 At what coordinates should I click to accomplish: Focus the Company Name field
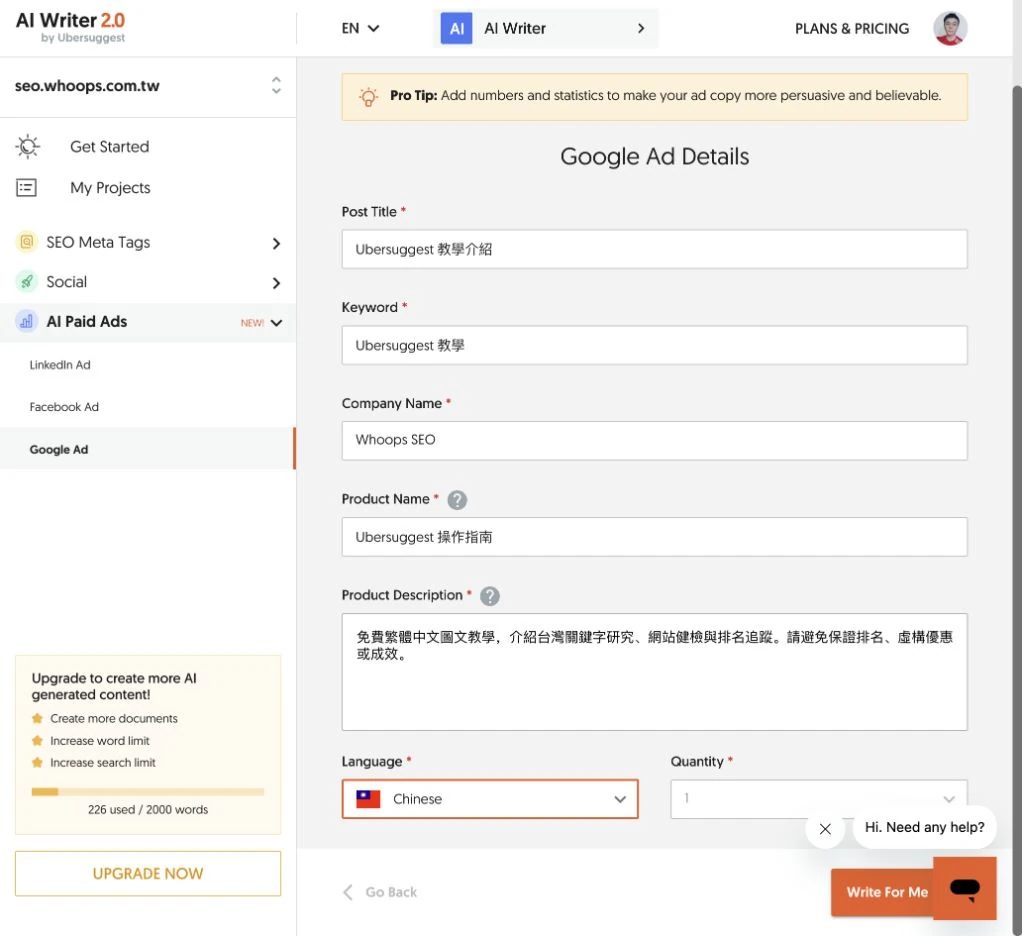(654, 441)
